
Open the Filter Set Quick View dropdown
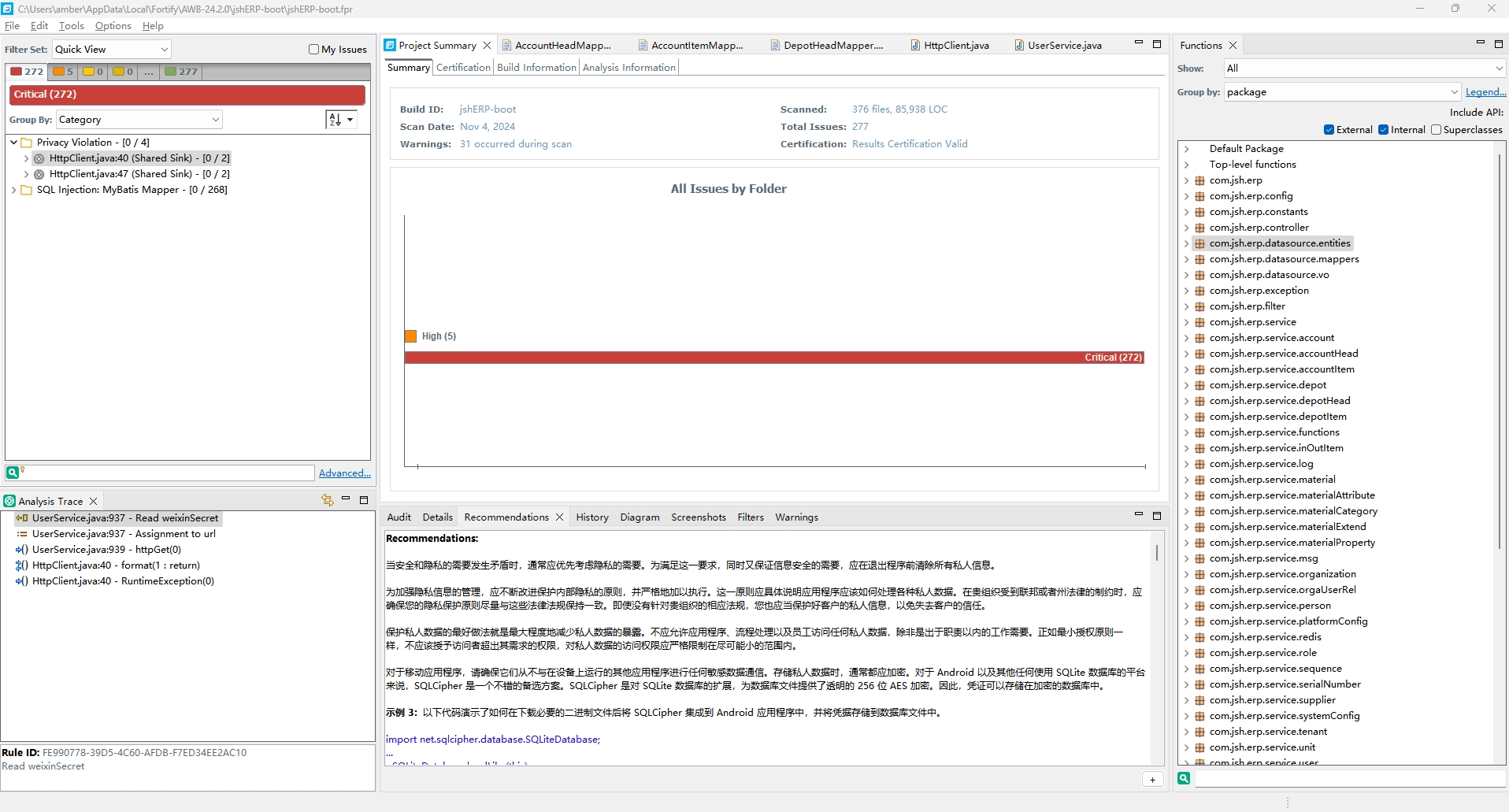(112, 50)
